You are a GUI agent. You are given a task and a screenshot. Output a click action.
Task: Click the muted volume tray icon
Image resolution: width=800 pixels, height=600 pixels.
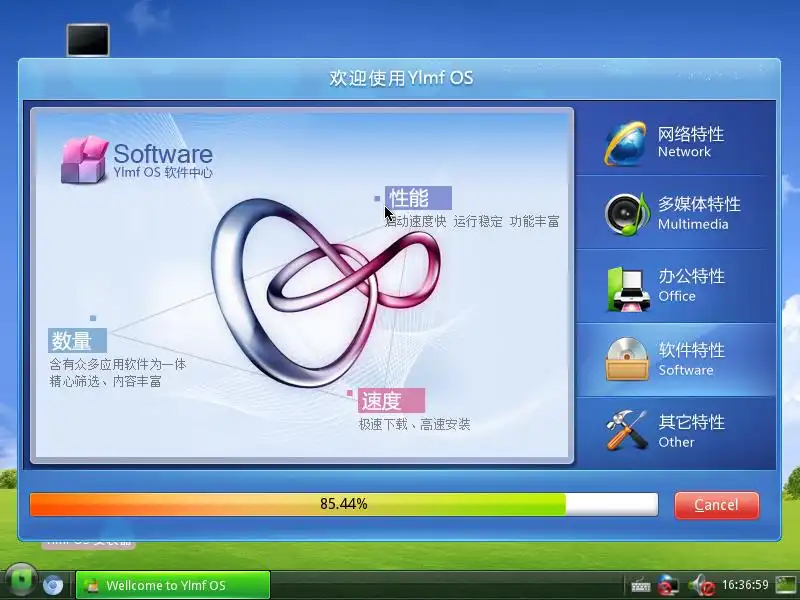pos(701,585)
